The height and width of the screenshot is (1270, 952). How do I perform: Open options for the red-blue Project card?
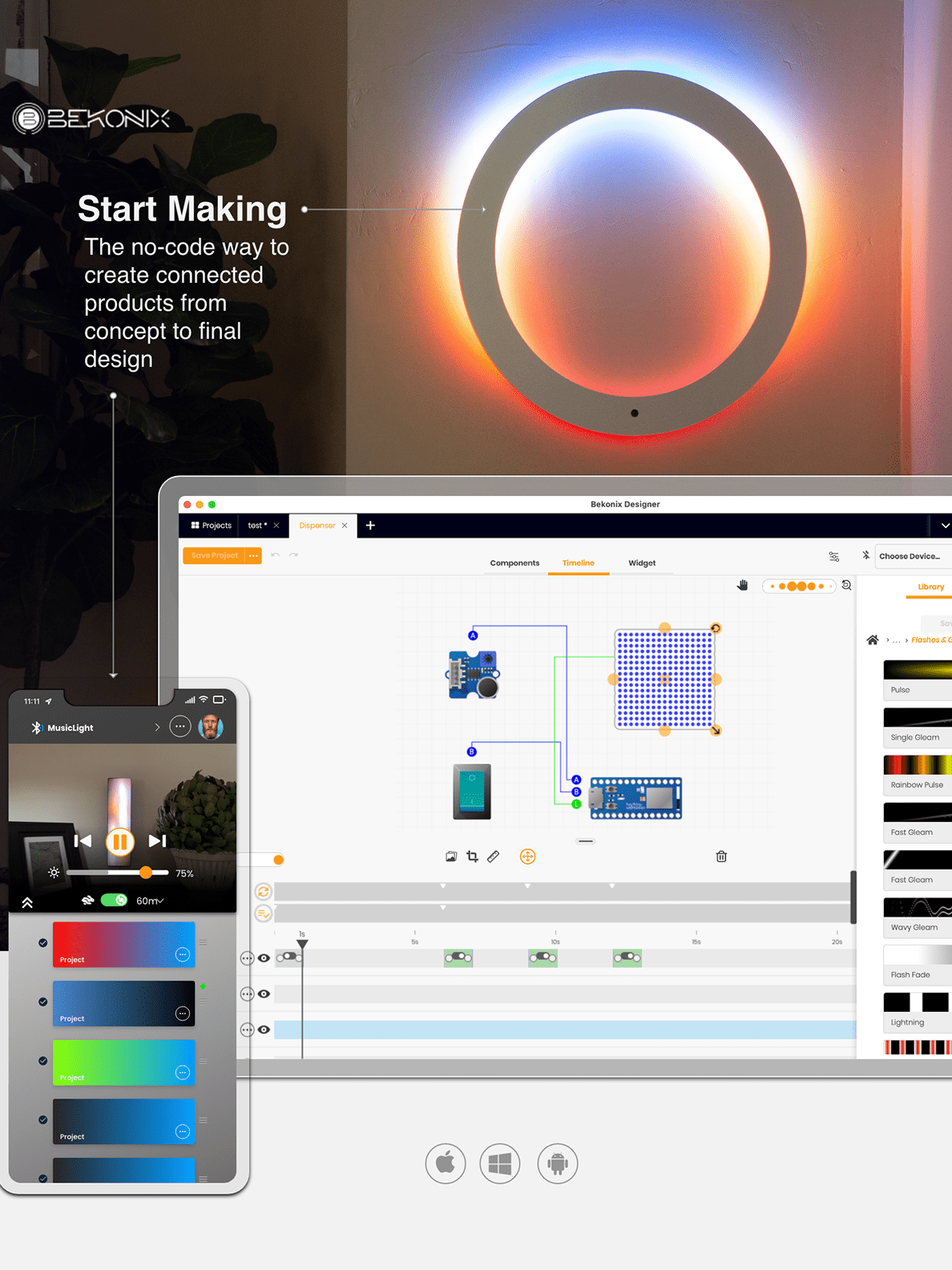[183, 954]
